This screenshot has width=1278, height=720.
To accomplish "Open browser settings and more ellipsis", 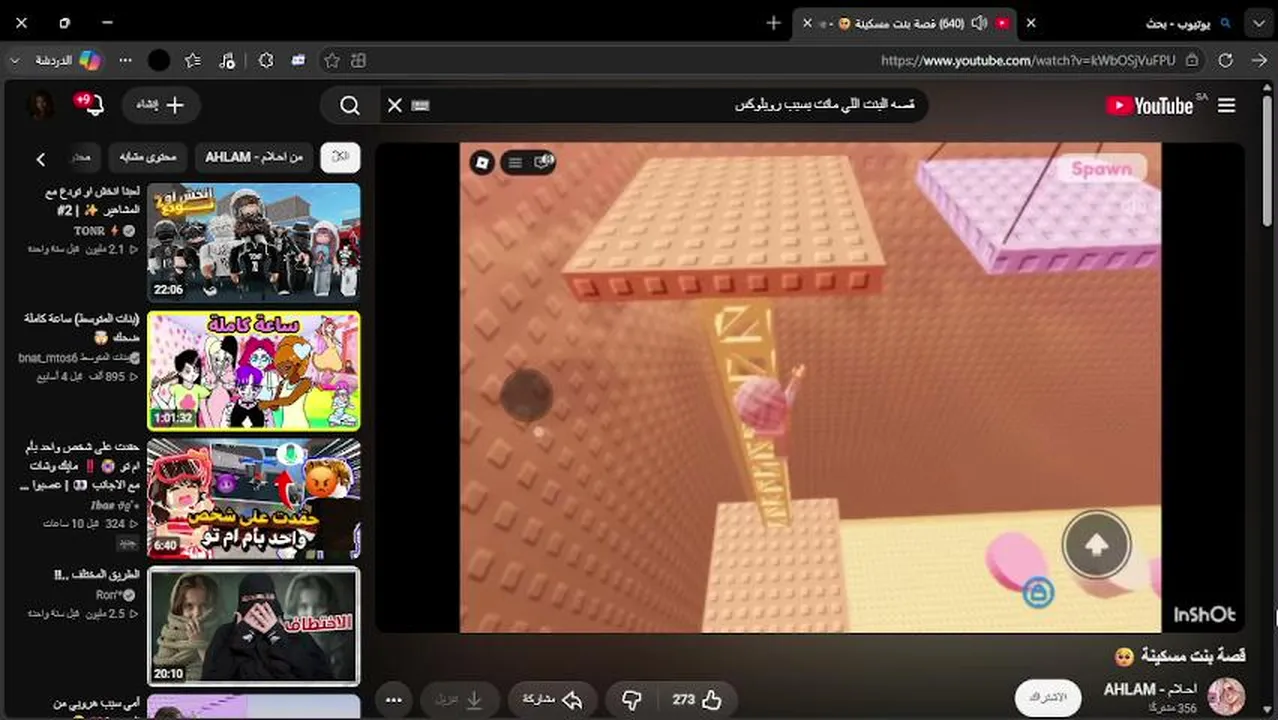I will click(125, 61).
